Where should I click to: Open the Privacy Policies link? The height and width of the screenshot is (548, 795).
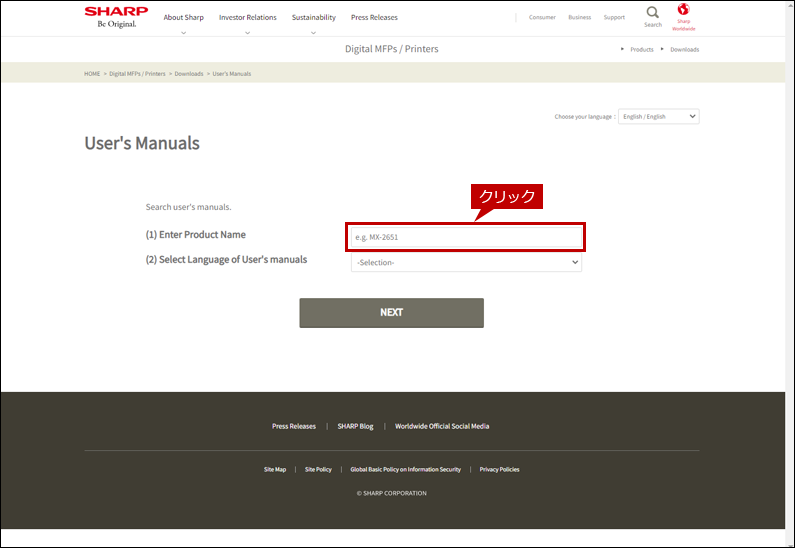tap(499, 469)
